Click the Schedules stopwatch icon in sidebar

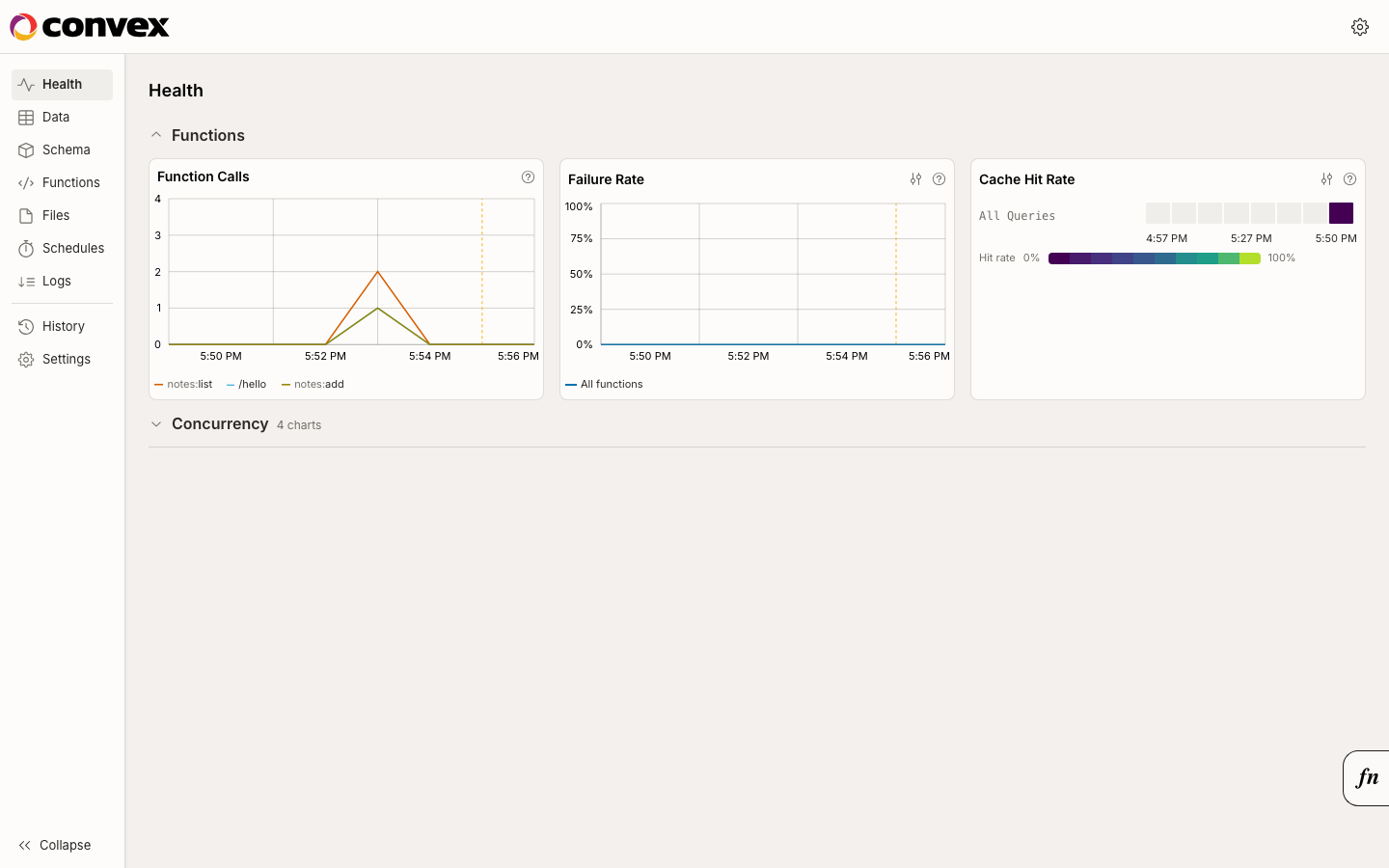tap(26, 249)
